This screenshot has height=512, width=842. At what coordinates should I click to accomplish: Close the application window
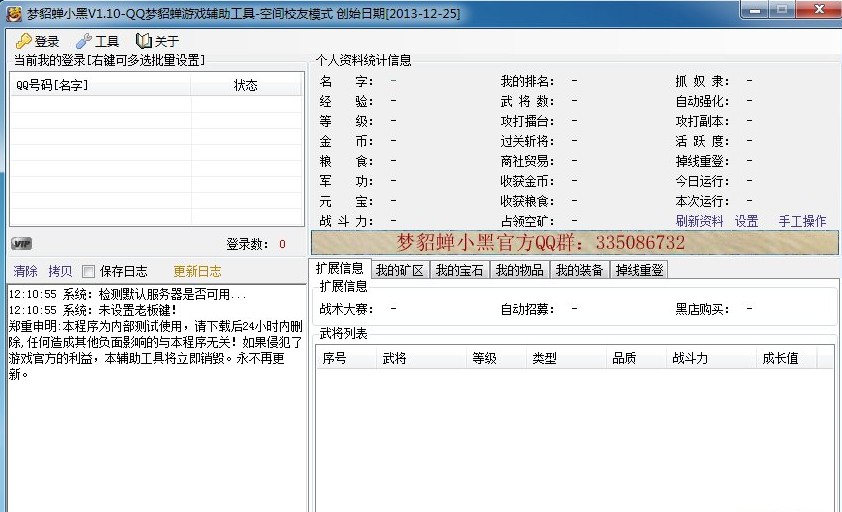[818, 10]
